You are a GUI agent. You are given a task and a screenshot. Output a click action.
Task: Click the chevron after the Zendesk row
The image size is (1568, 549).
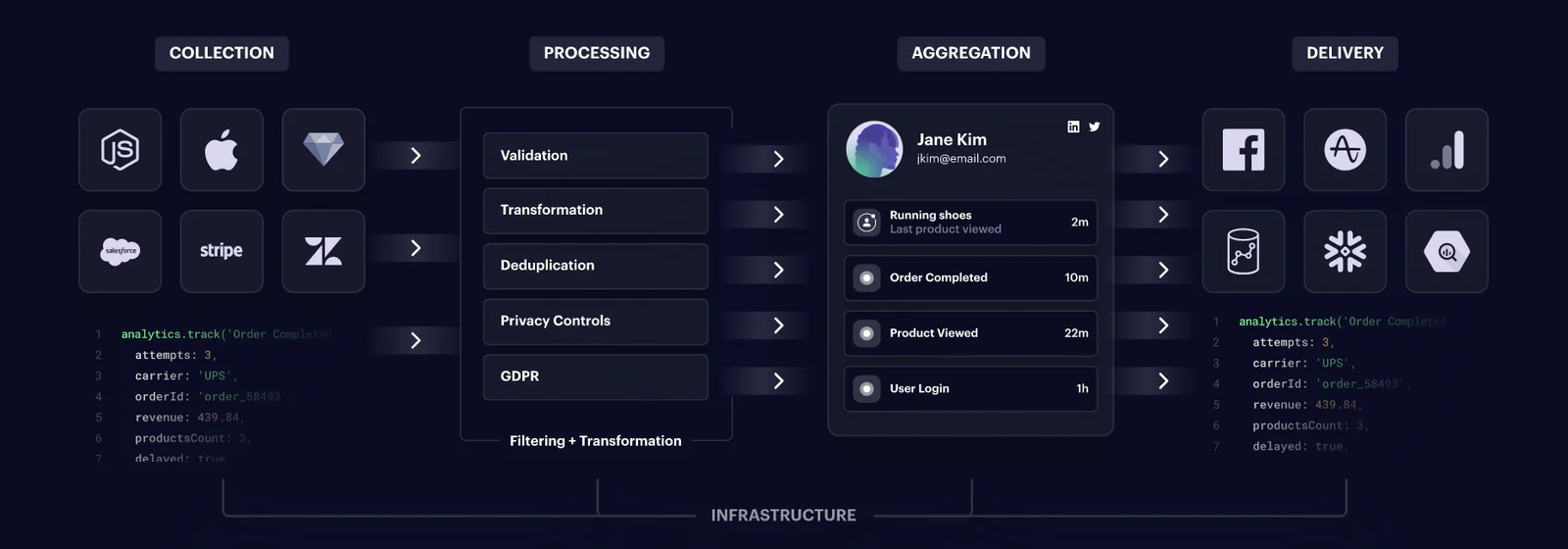(x=416, y=248)
